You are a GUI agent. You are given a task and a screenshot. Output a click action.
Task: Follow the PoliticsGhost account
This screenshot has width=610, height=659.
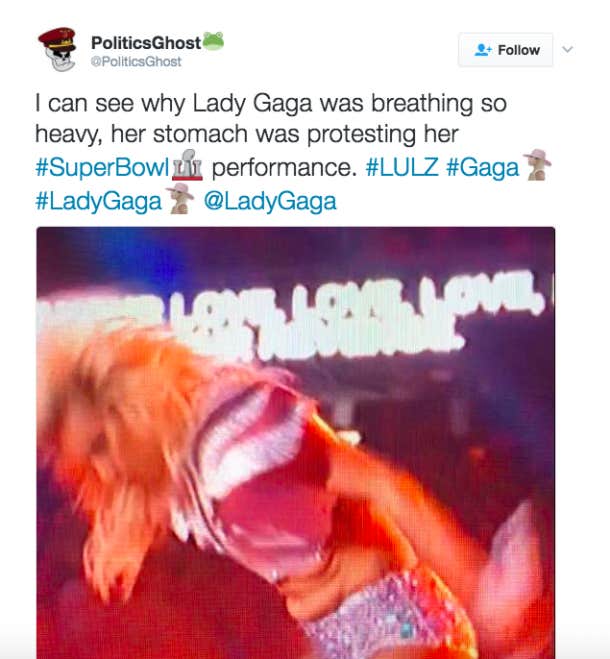(506, 50)
